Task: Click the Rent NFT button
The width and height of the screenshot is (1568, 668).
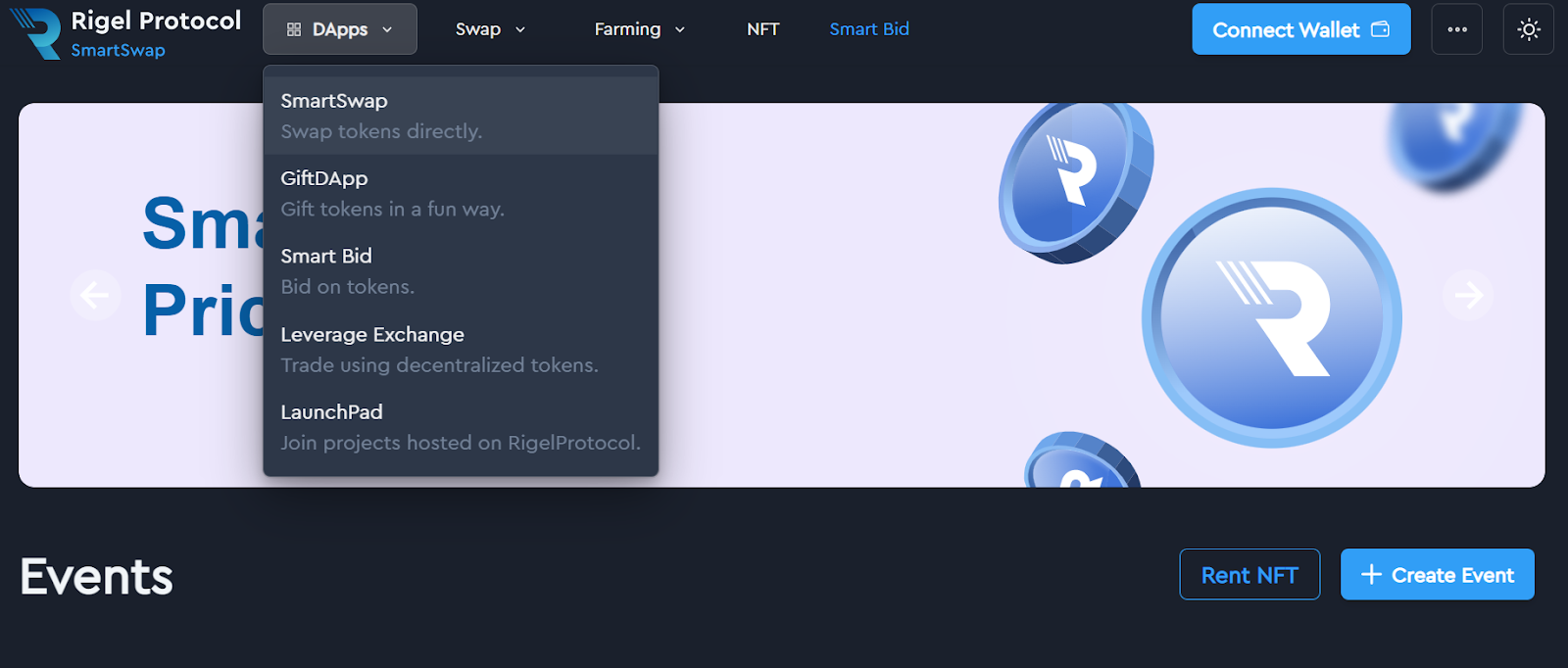Action: click(1249, 575)
